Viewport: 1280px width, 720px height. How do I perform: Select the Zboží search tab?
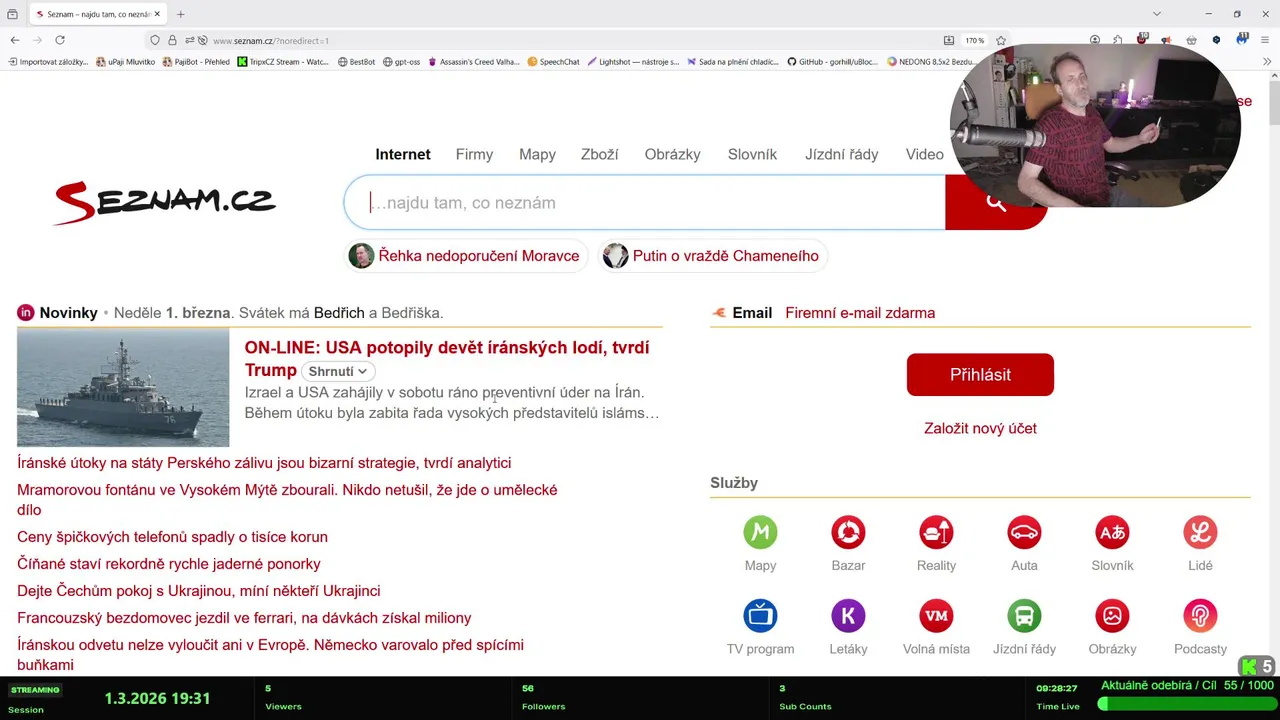point(599,154)
